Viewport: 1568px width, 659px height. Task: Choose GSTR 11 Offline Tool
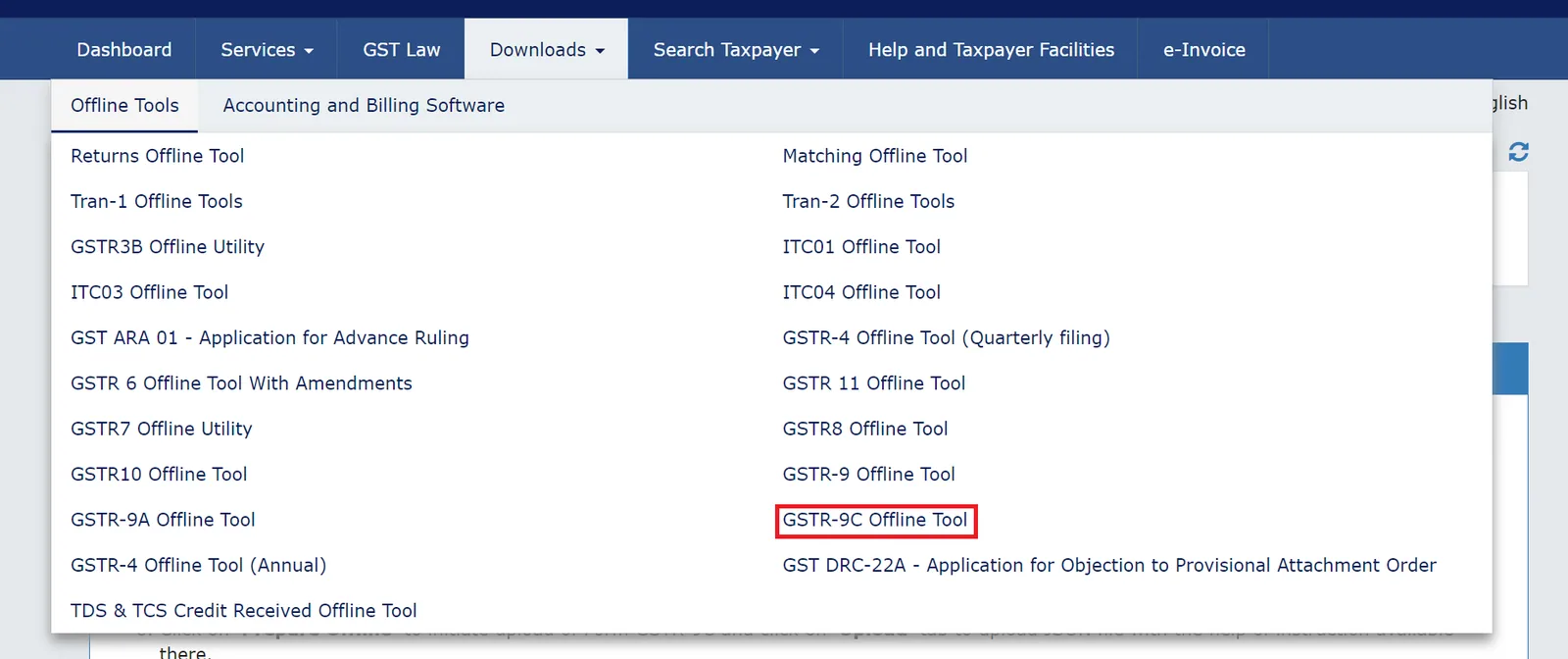click(874, 383)
